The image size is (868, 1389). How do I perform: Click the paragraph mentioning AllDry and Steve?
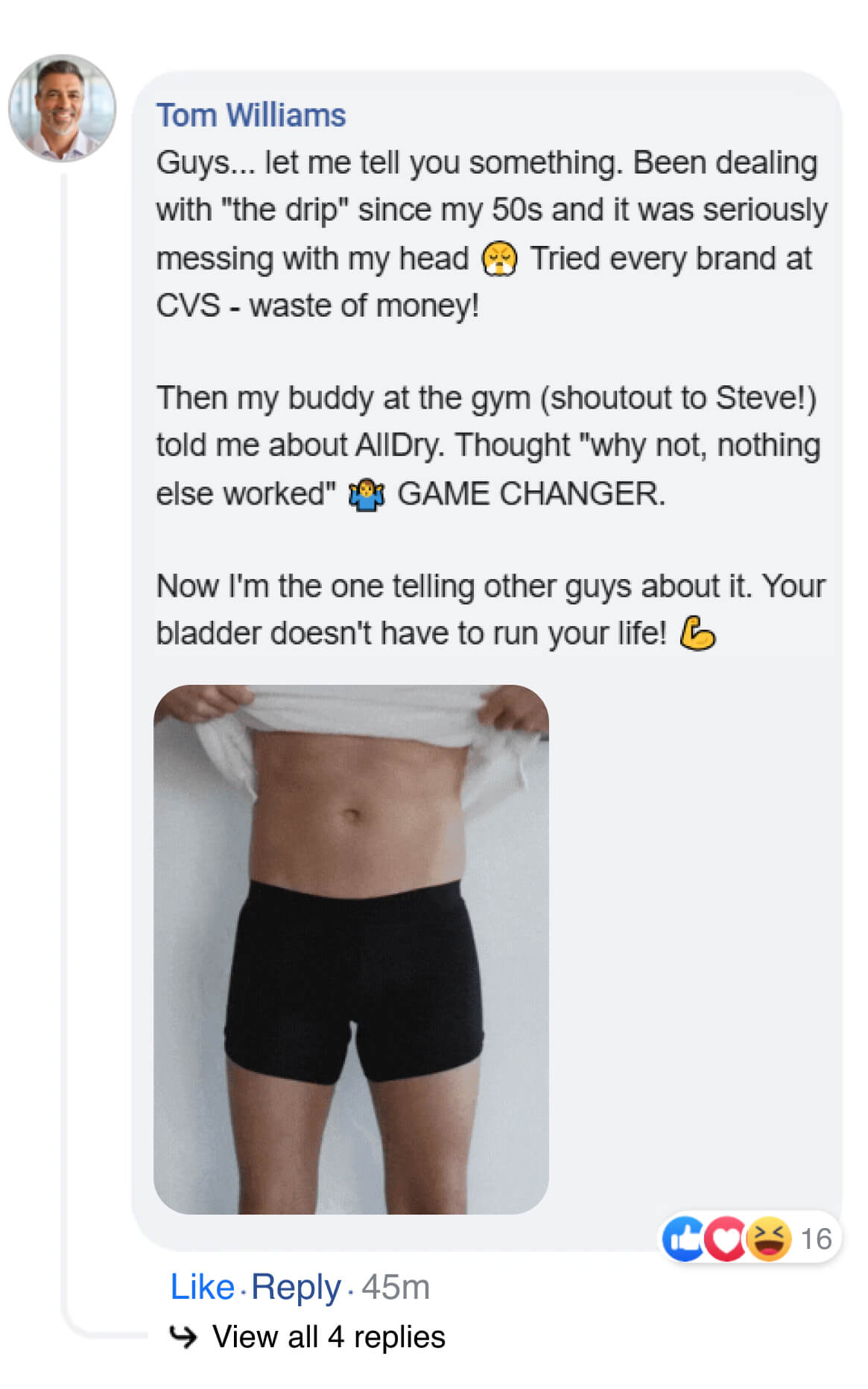(x=488, y=446)
